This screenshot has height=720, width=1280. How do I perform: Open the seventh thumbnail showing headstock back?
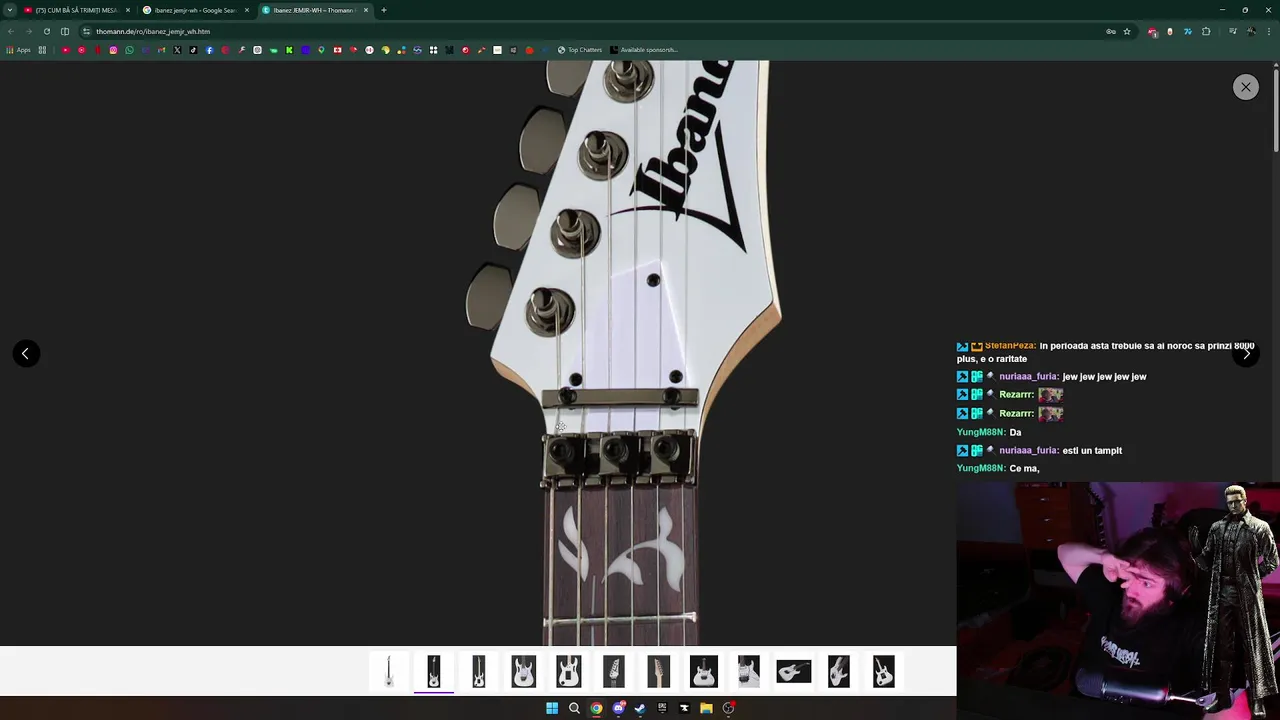click(x=659, y=671)
